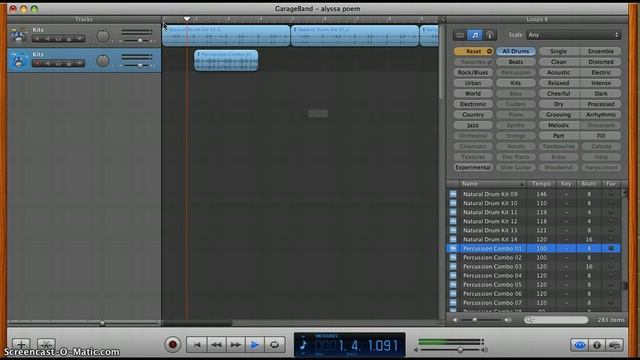Adjust the volume slider of the second Kits track
The height and width of the screenshot is (360, 640).
pos(140,65)
